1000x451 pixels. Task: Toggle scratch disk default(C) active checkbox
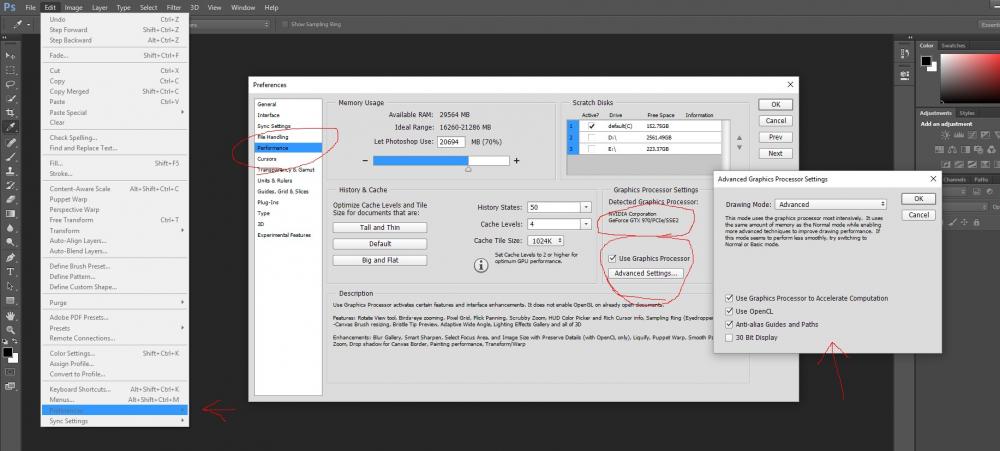[591, 126]
